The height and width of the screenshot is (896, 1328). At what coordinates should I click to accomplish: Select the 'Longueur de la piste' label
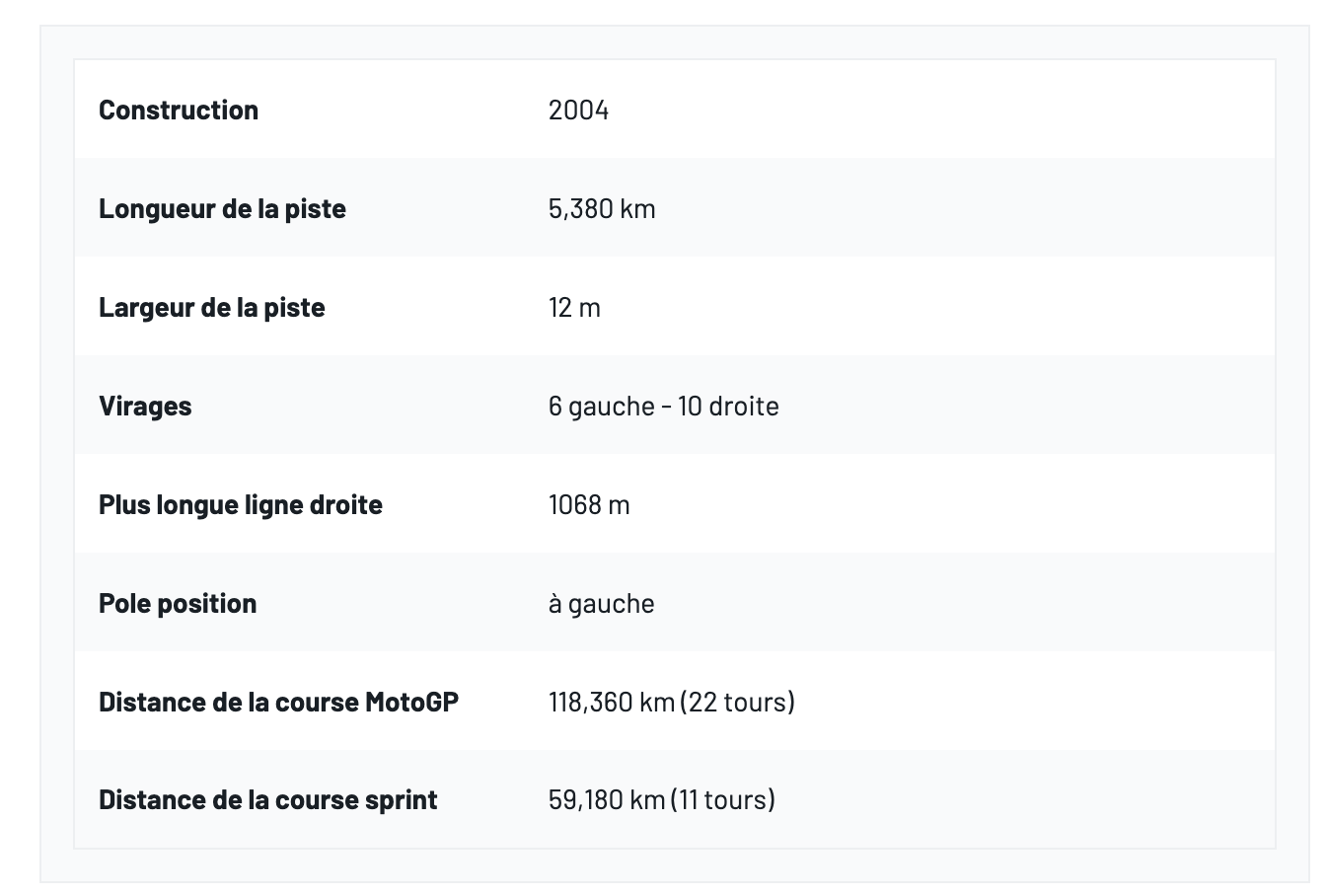(222, 208)
